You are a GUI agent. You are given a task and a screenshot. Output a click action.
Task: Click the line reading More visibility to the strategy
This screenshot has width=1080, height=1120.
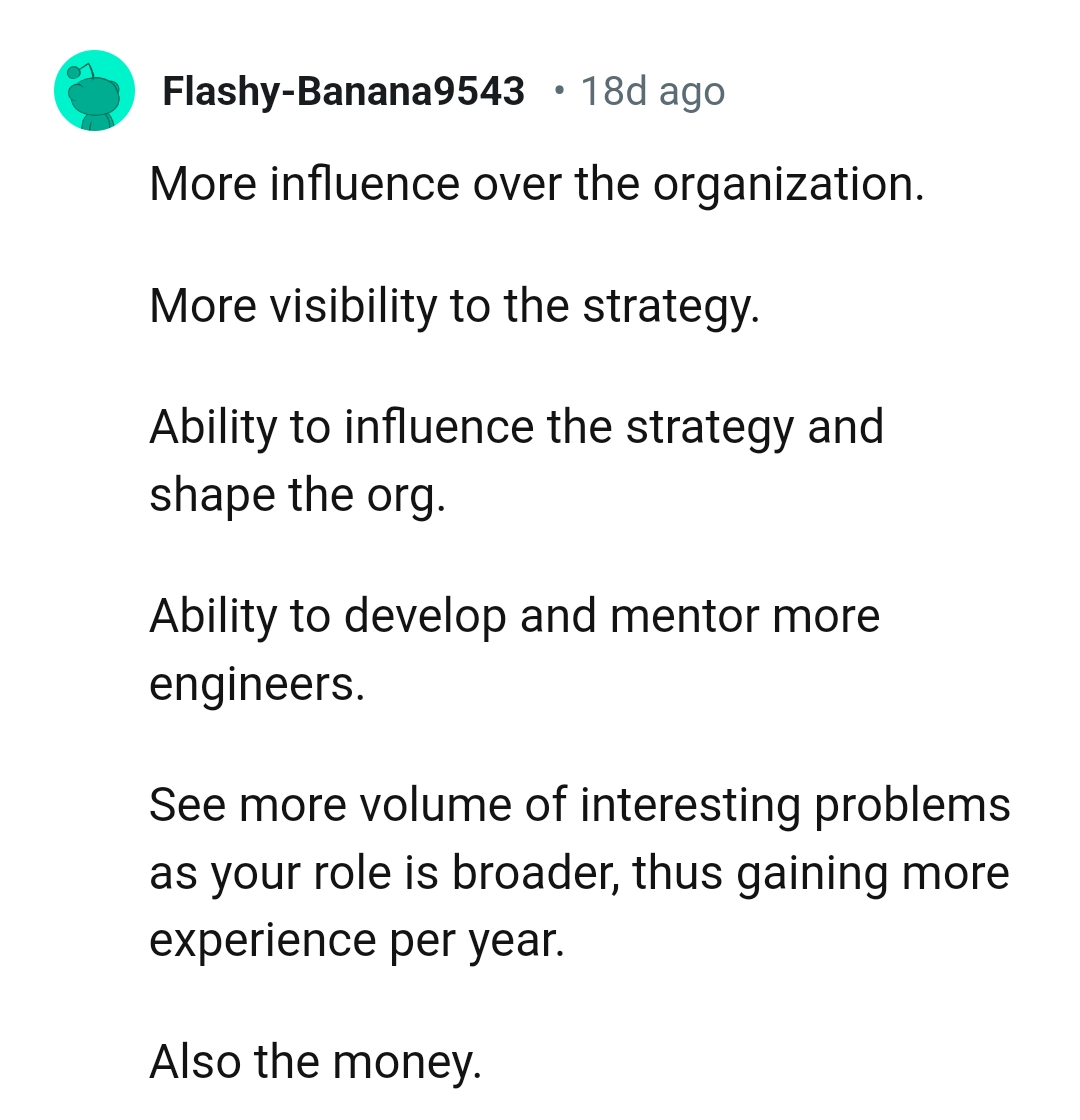tap(455, 305)
